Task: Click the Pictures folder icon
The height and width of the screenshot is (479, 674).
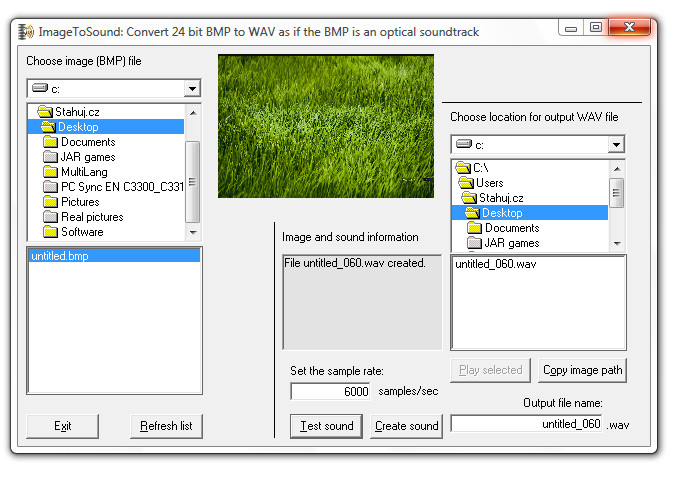Action: point(50,202)
